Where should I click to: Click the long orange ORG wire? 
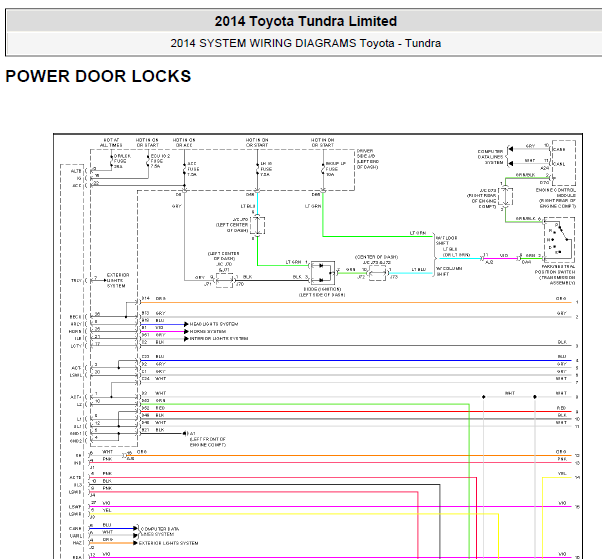(356, 303)
